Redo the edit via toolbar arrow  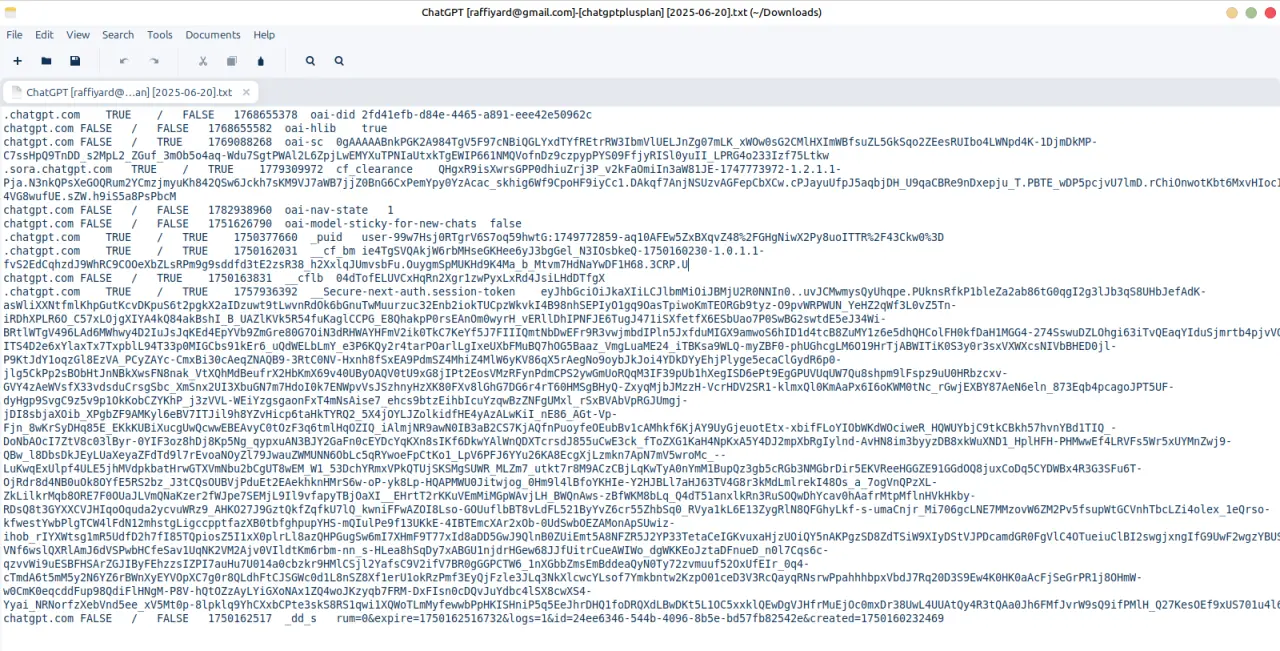154,61
